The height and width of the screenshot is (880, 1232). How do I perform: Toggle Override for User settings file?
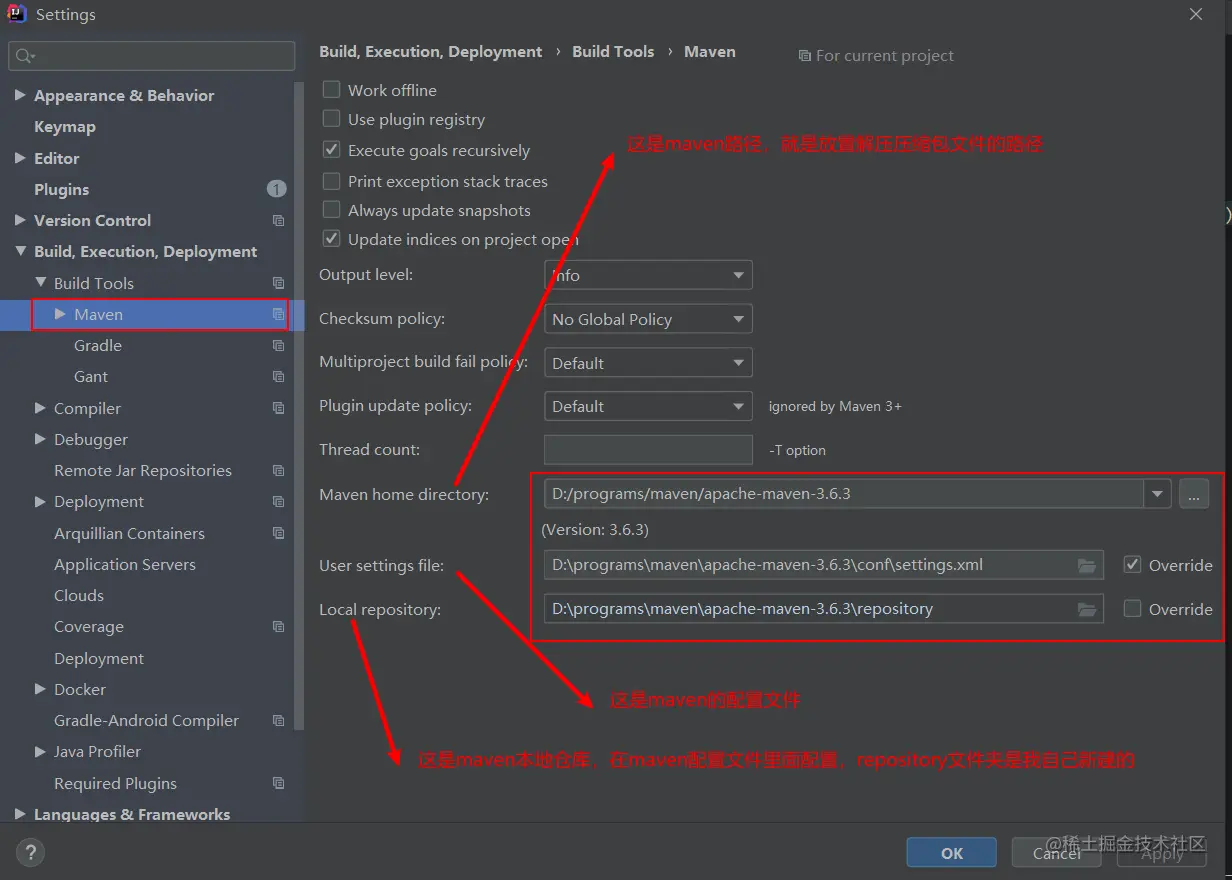[x=1132, y=565]
